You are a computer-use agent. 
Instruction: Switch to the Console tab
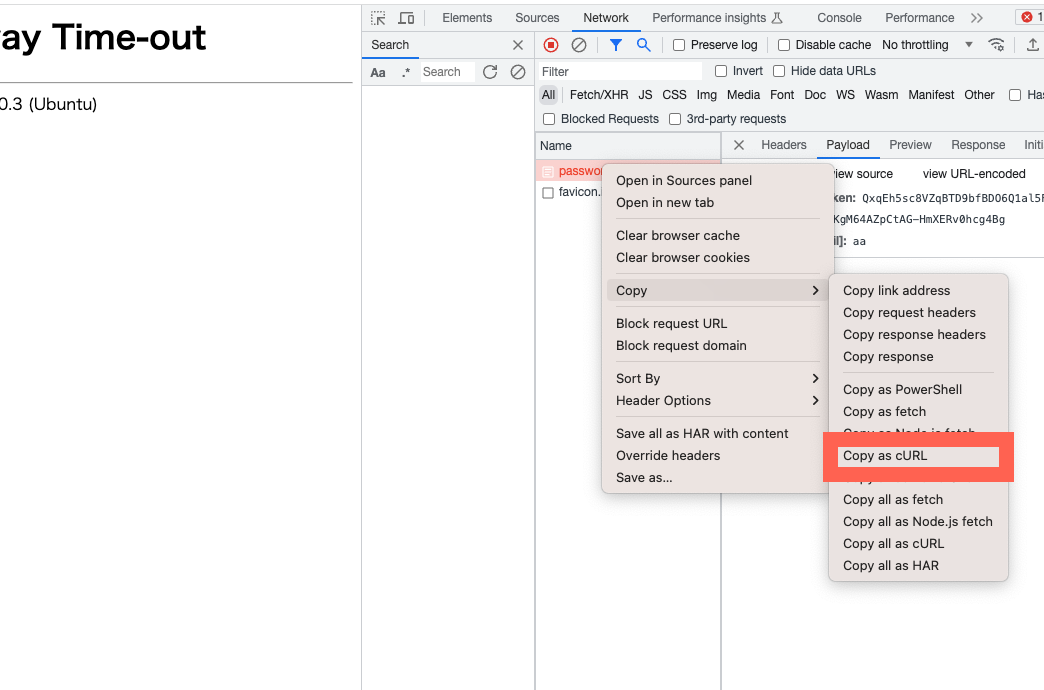(839, 18)
